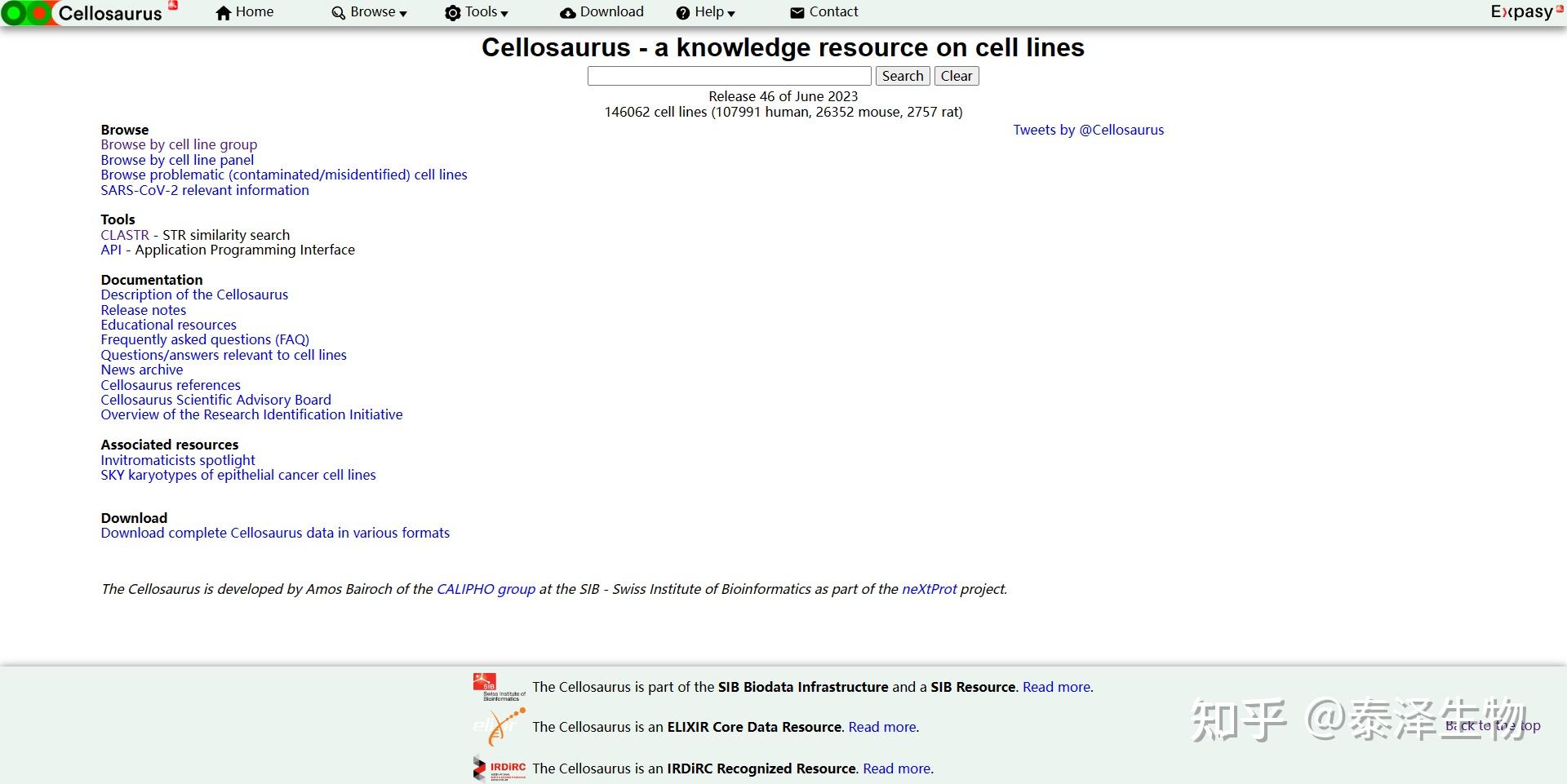Viewport: 1567px width, 784px height.
Task: Open Download complete Cellosaurus data link
Action: tap(275, 533)
